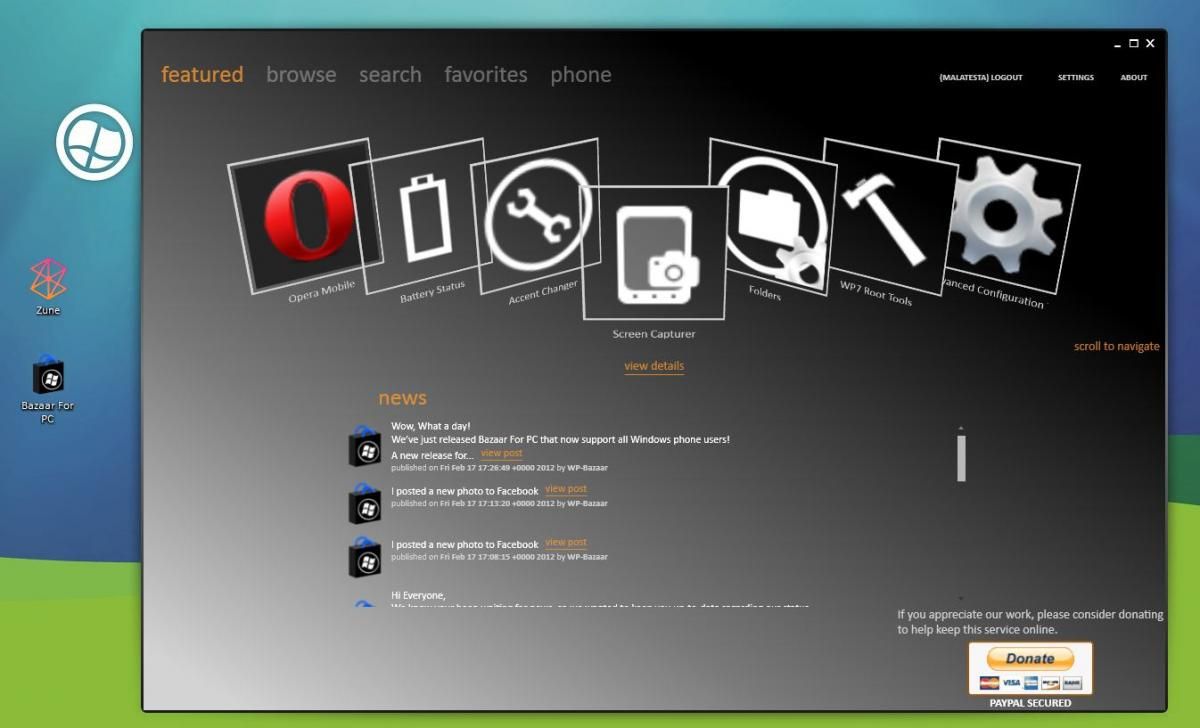Switch to the phone tab
The width and height of the screenshot is (1200, 728).
pos(580,74)
